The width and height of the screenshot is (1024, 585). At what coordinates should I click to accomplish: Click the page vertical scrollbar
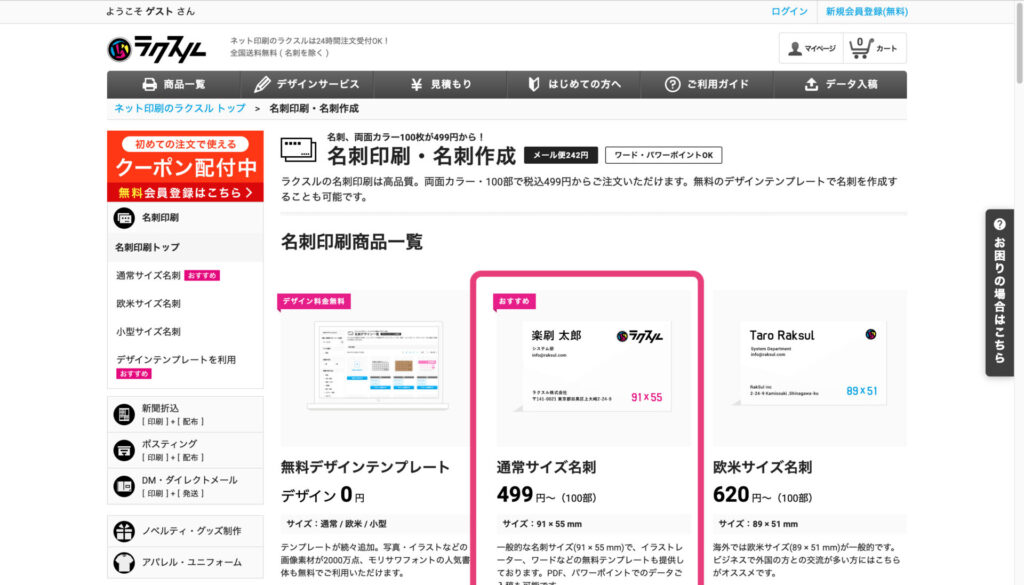(x=1019, y=42)
